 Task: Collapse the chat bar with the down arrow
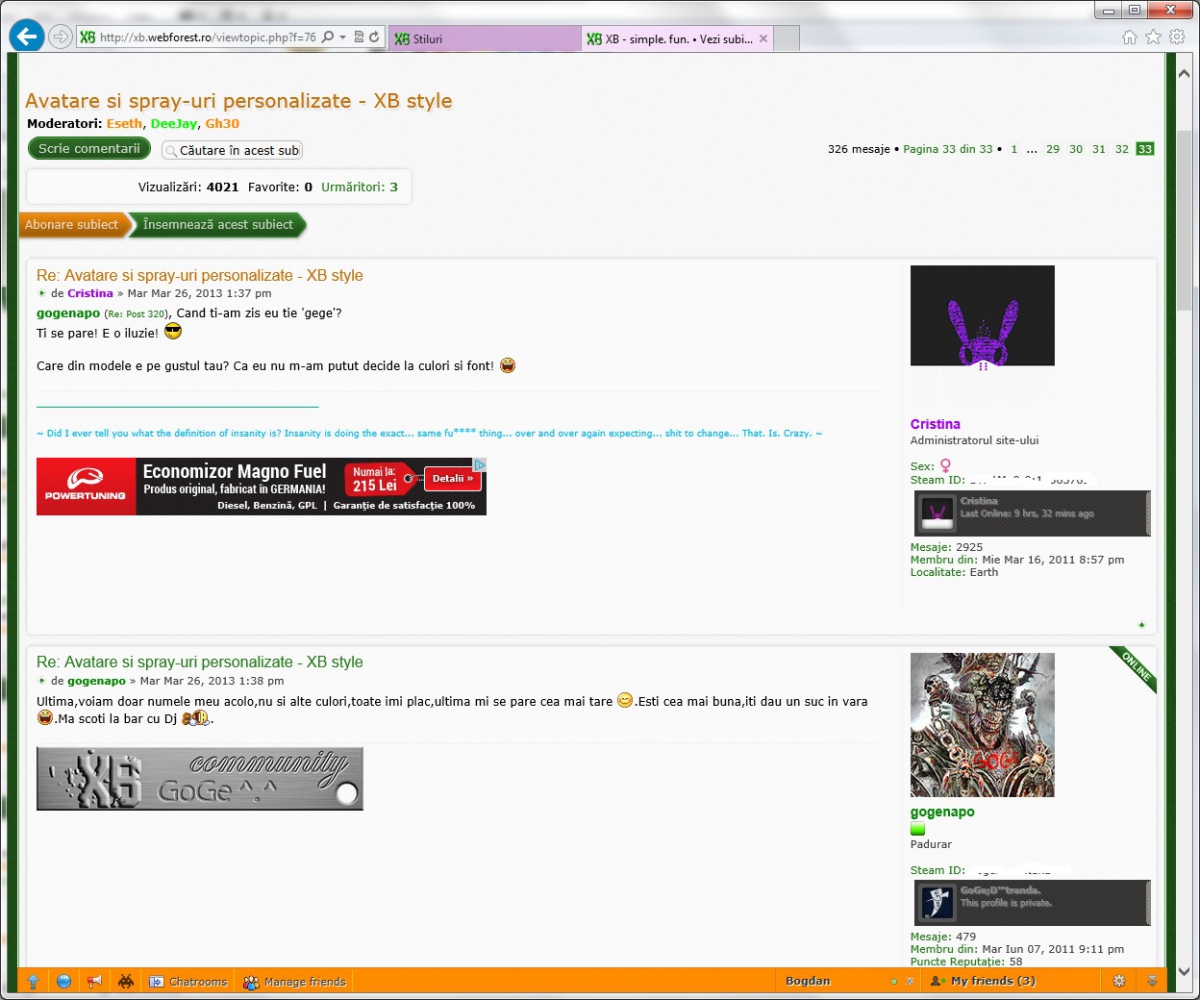(x=1152, y=982)
